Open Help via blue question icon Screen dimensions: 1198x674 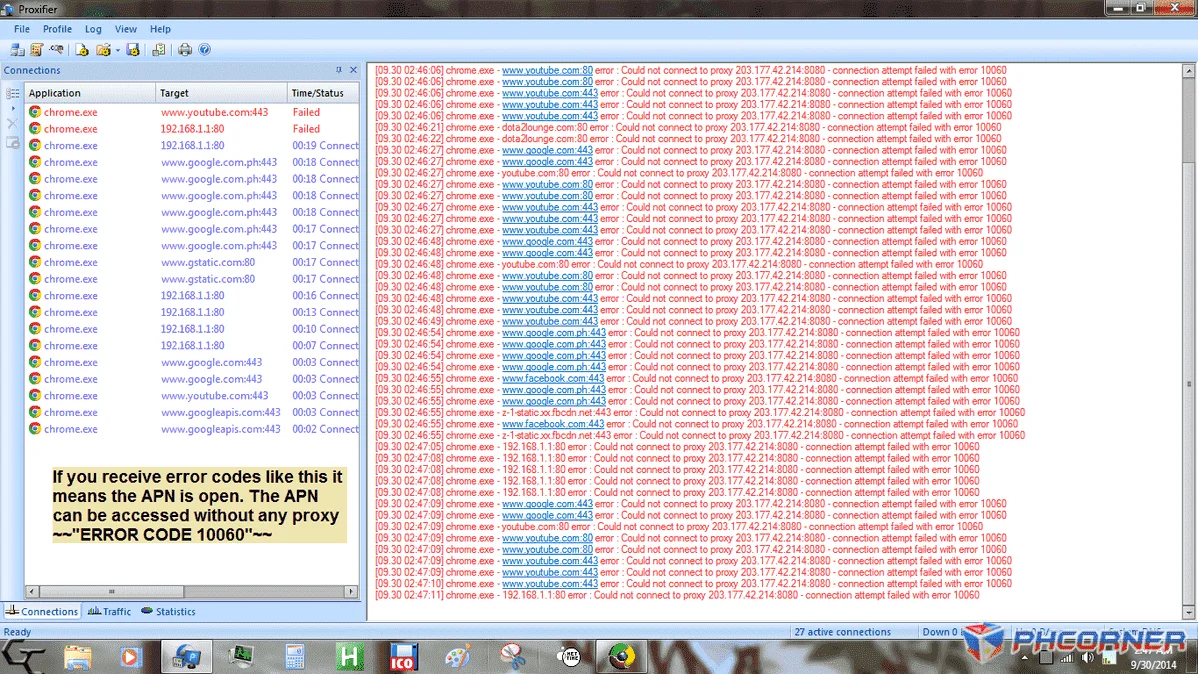[205, 50]
